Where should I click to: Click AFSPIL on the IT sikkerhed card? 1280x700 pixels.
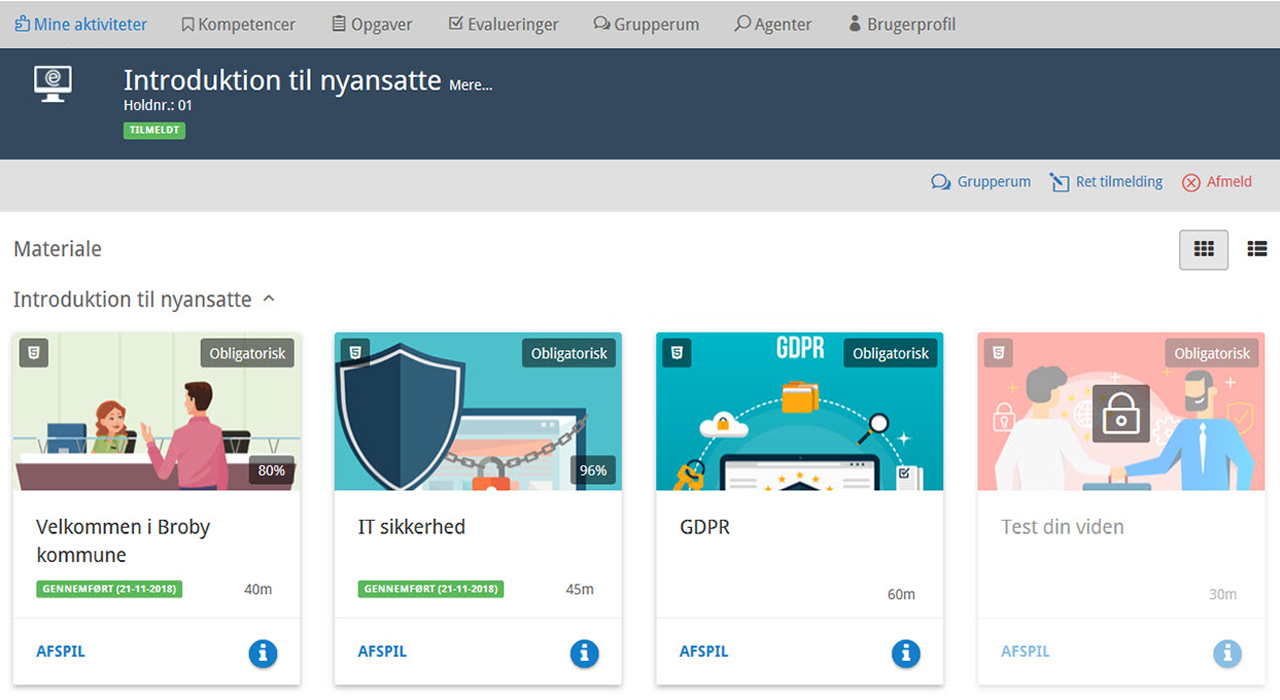383,651
